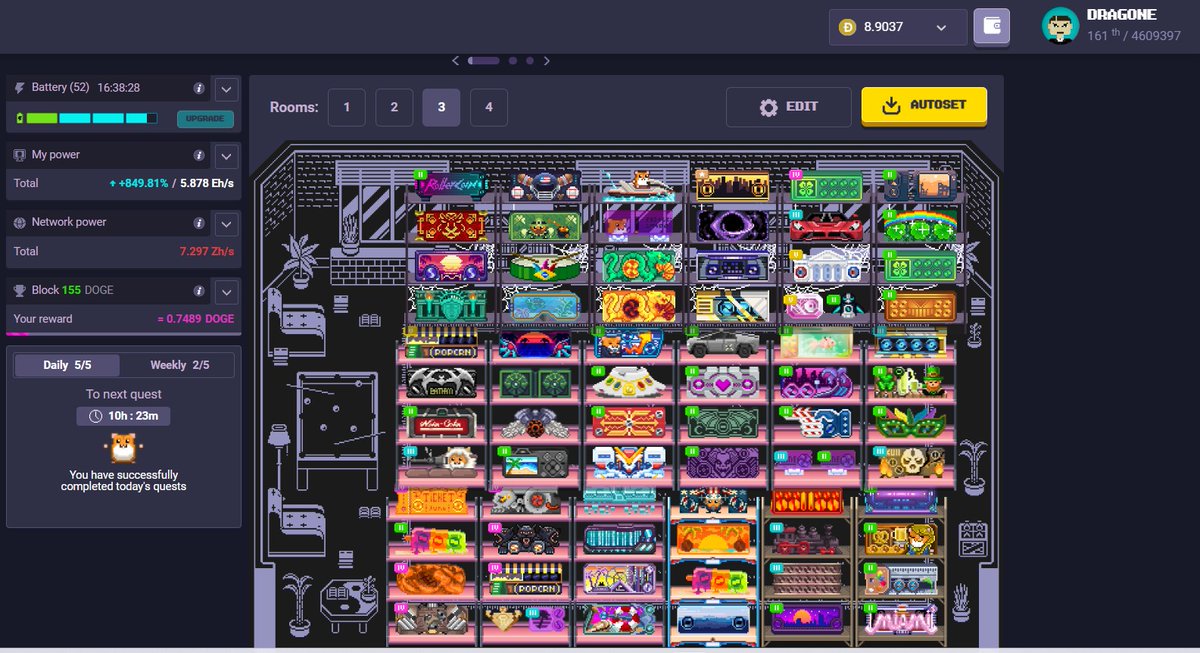Select the active carousel page indicator

[483, 61]
